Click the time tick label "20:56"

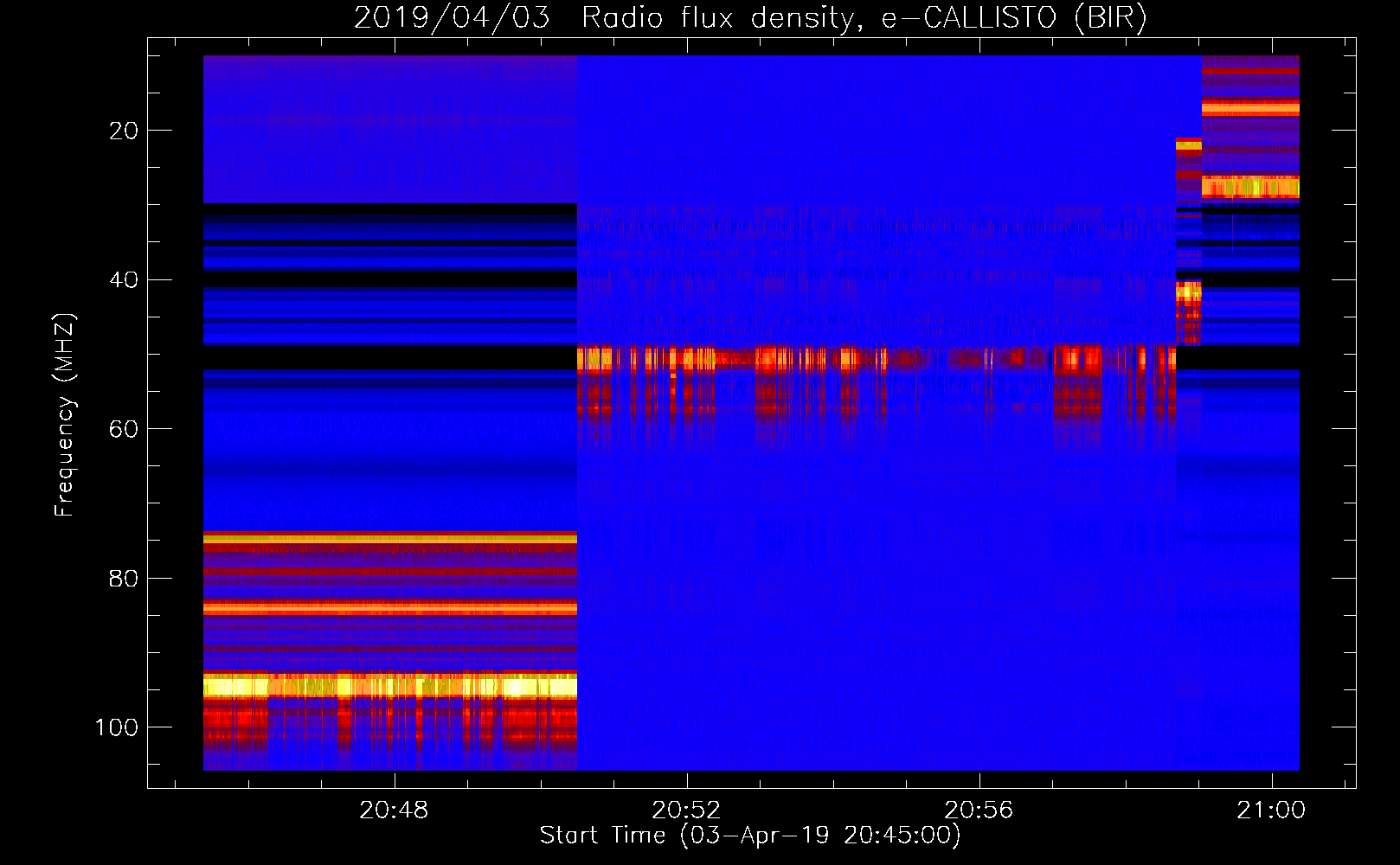[979, 811]
